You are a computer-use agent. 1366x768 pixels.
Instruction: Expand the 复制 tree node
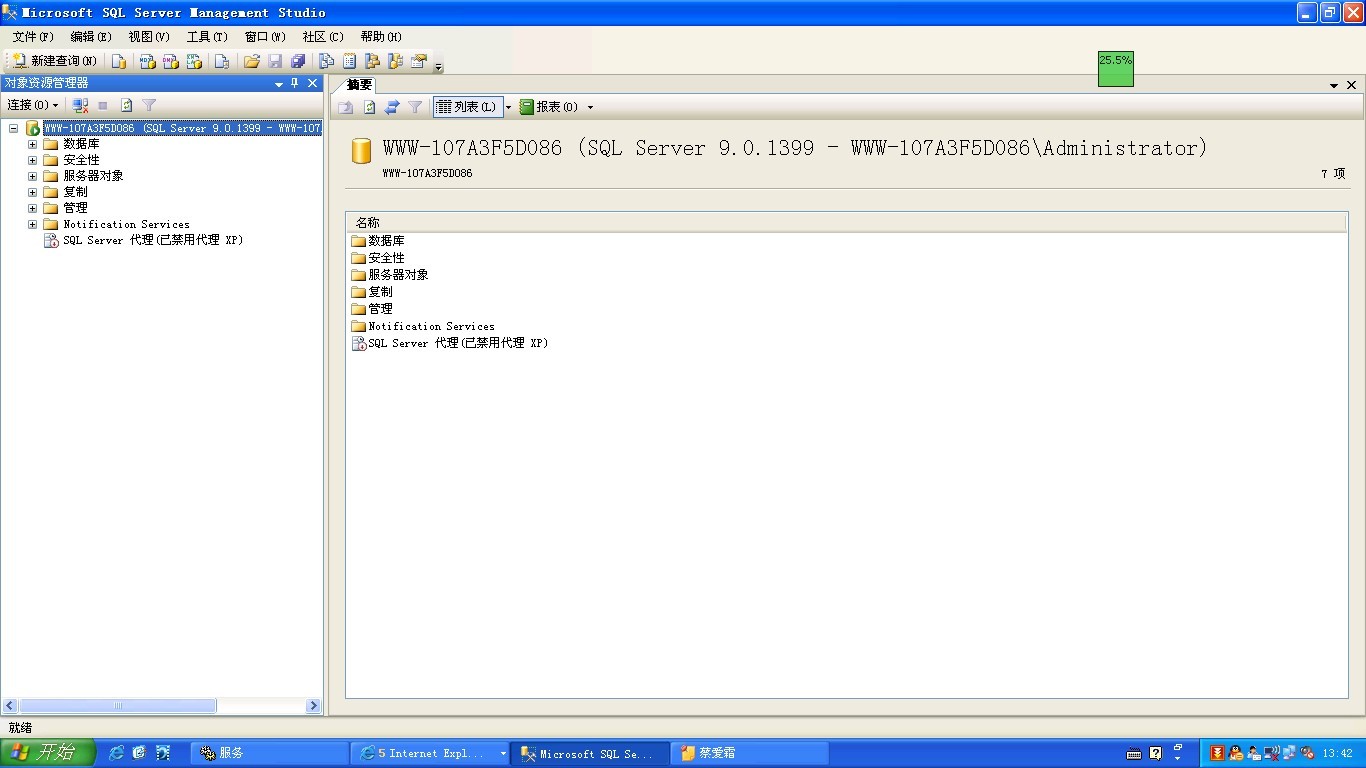(32, 192)
